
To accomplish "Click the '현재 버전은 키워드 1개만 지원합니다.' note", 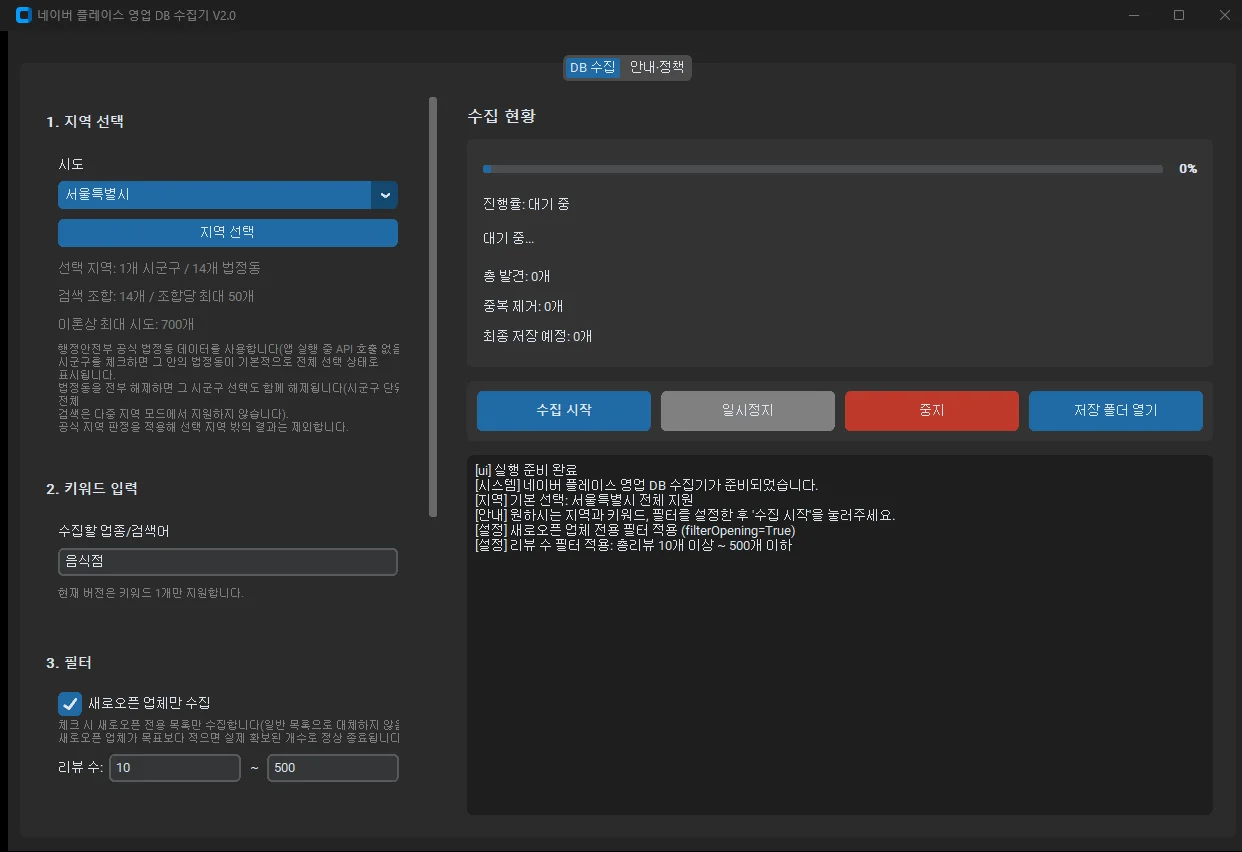I will pyautogui.click(x=151, y=593).
